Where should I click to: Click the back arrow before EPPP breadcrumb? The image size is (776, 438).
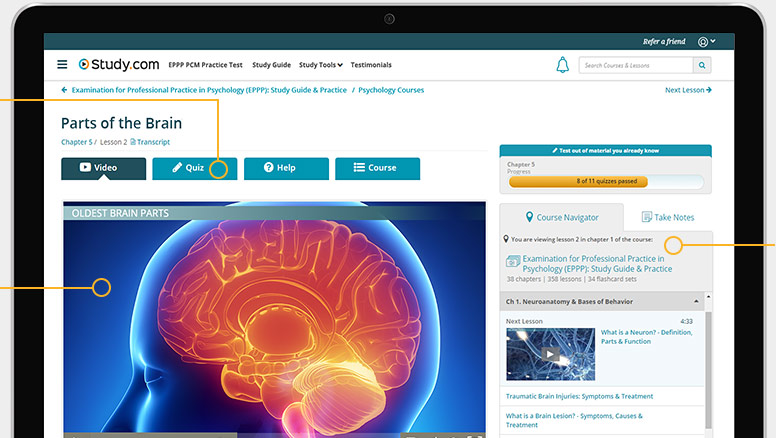click(65, 90)
